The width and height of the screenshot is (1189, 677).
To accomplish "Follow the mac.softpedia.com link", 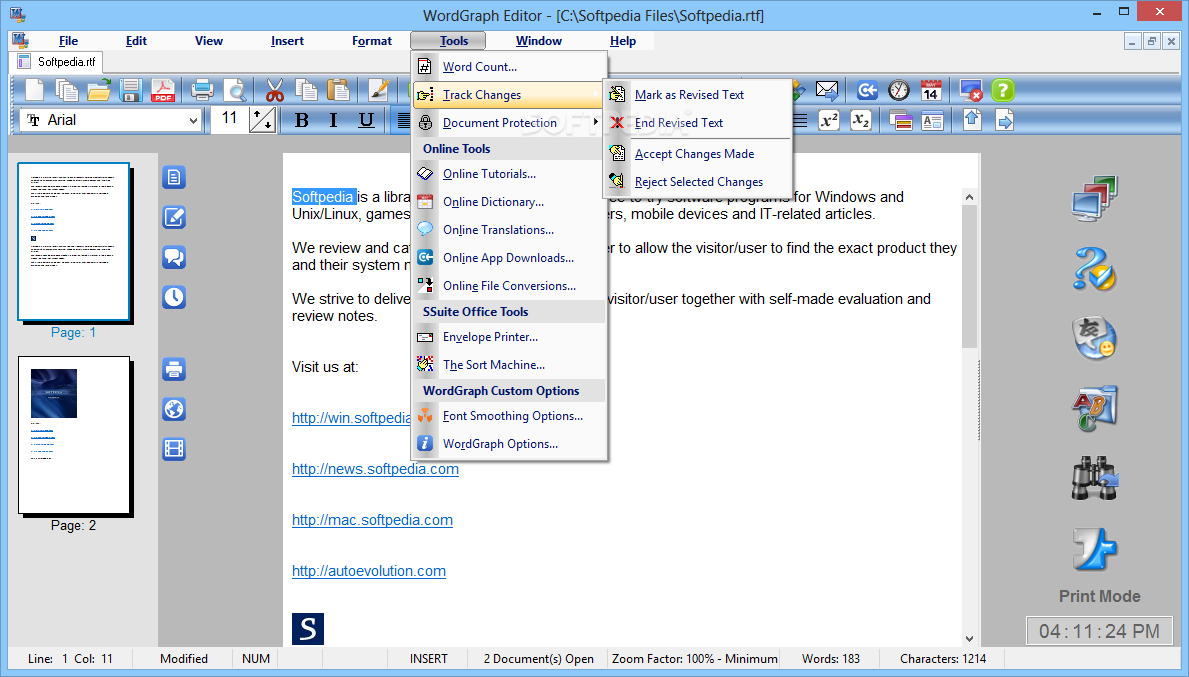I will click(372, 520).
